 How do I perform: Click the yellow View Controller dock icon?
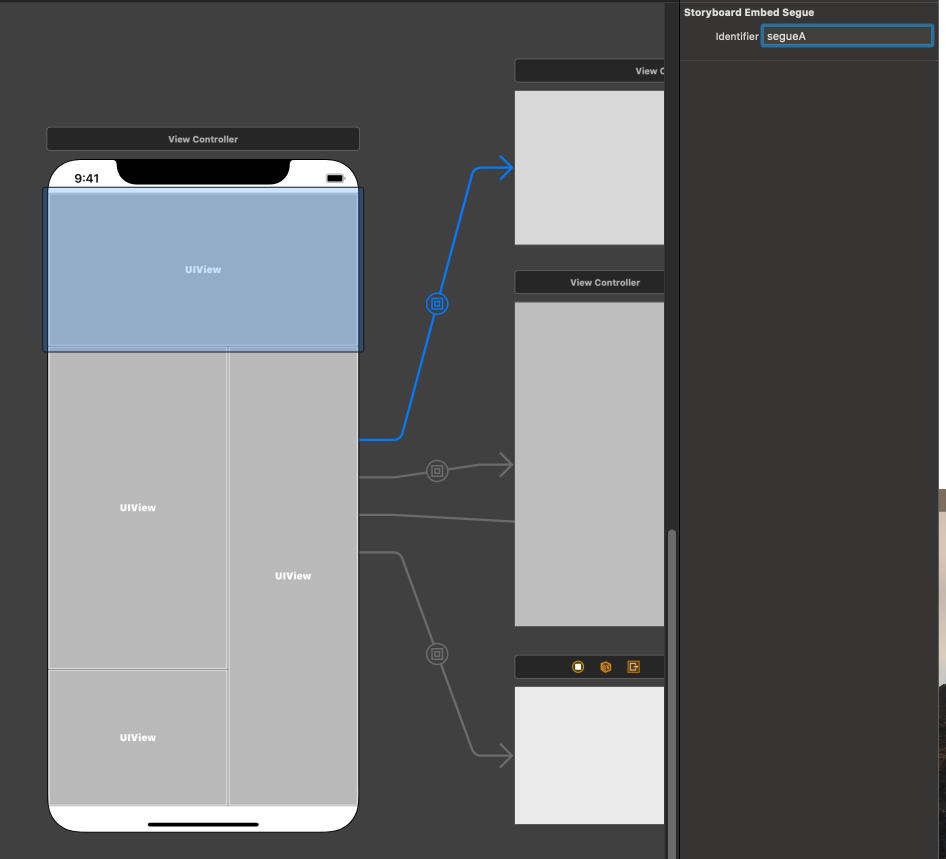click(578, 667)
